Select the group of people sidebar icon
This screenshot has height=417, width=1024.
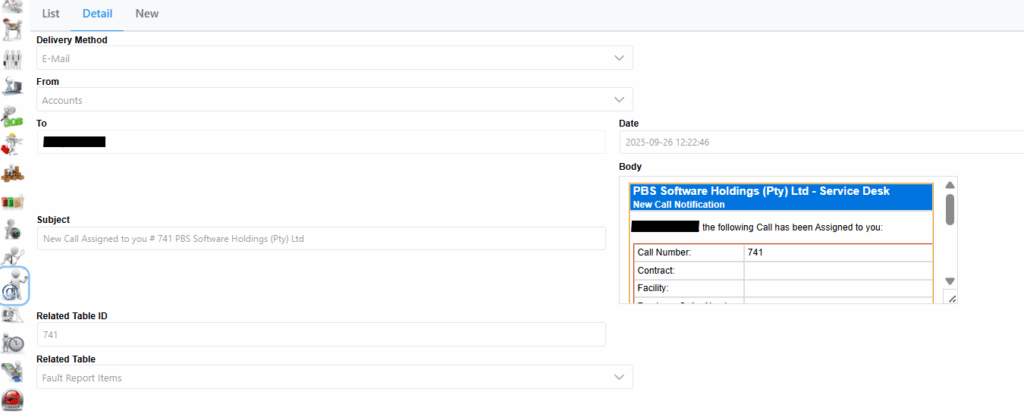click(x=14, y=59)
